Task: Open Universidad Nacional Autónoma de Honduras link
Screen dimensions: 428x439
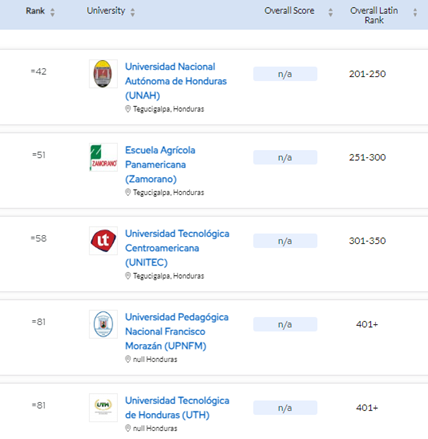Action: pos(176,81)
